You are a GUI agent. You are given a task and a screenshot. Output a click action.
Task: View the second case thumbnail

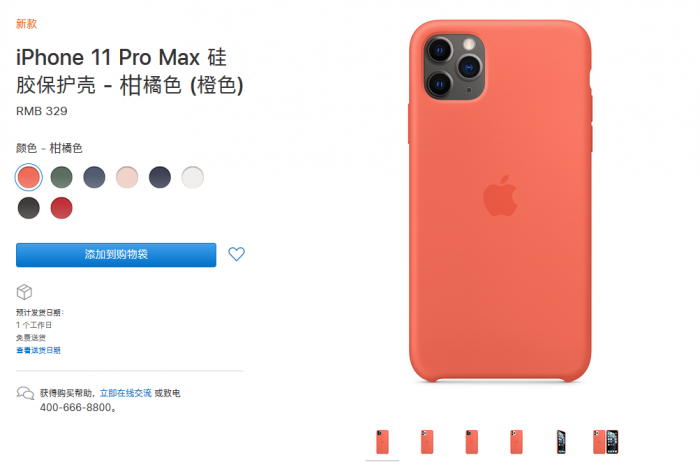427,442
